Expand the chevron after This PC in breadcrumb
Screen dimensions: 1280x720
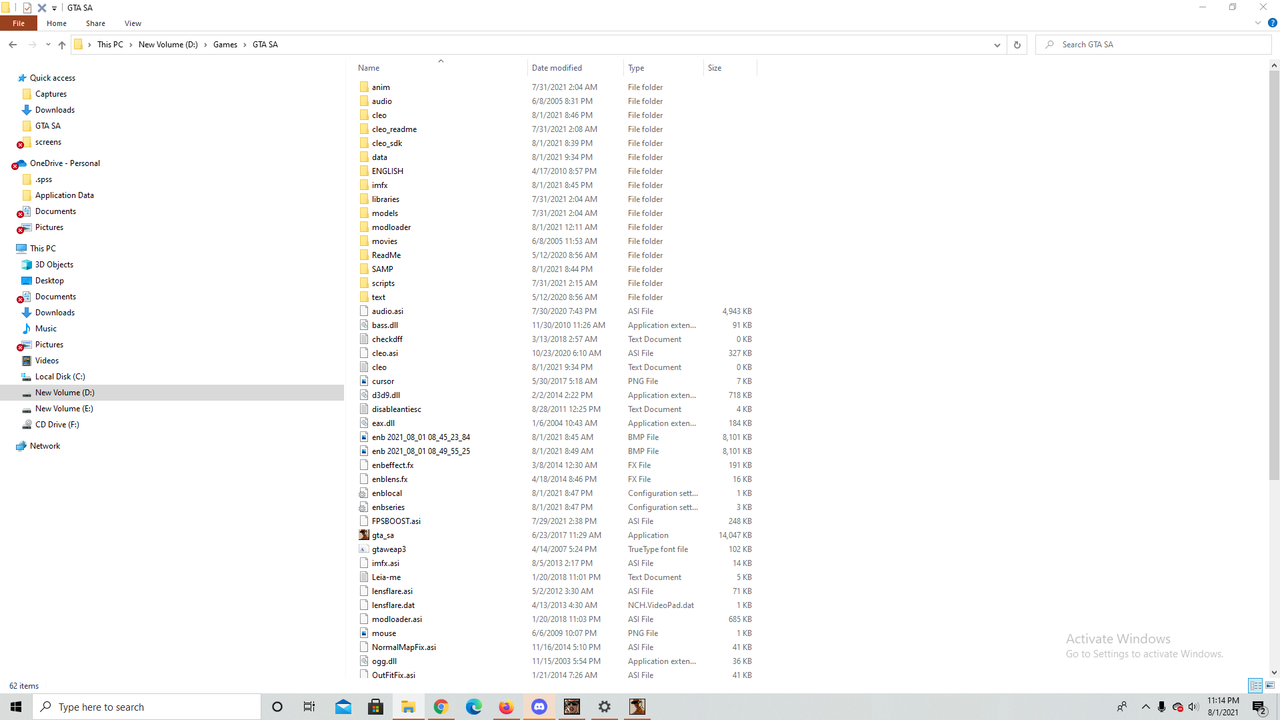[130, 45]
